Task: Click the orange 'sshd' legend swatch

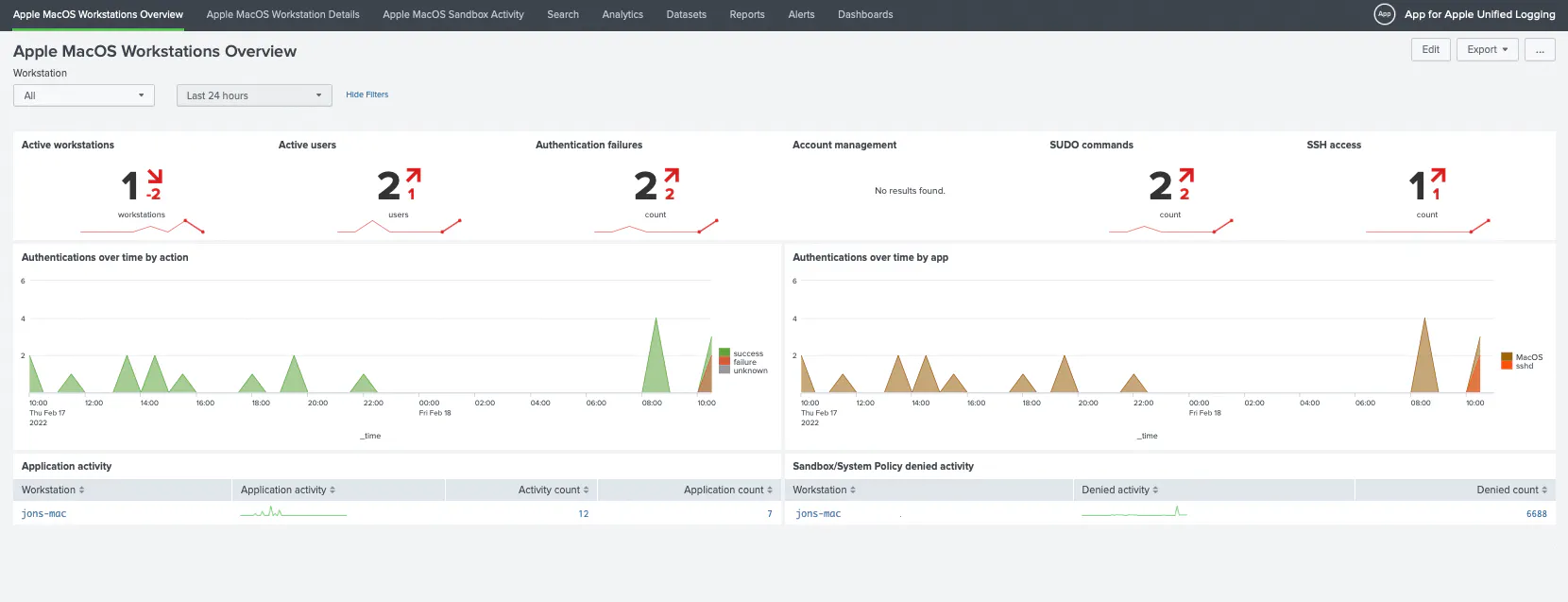Action: tap(1507, 366)
